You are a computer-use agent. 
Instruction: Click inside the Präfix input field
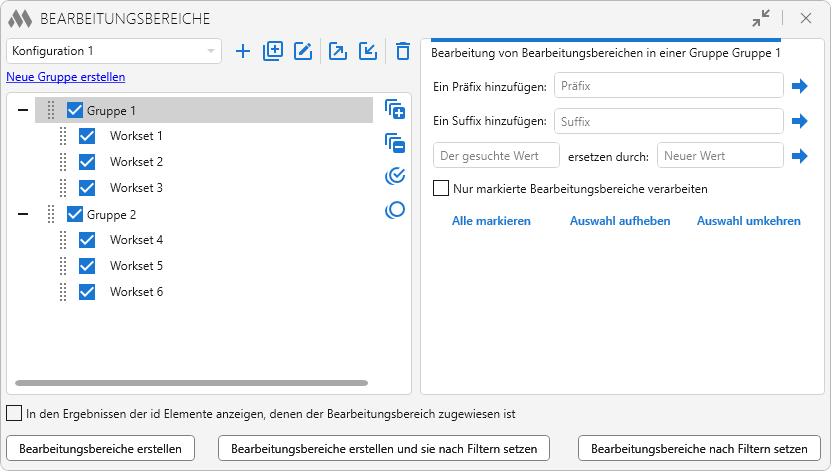coord(668,86)
